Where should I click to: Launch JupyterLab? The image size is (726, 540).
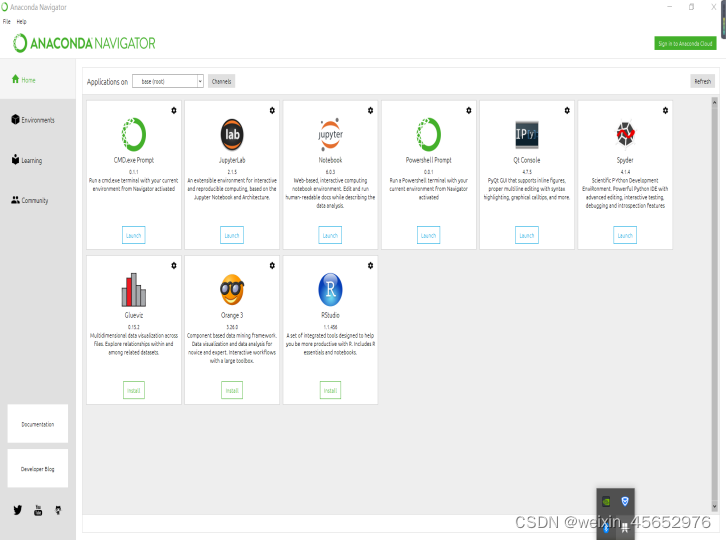[x=232, y=235]
